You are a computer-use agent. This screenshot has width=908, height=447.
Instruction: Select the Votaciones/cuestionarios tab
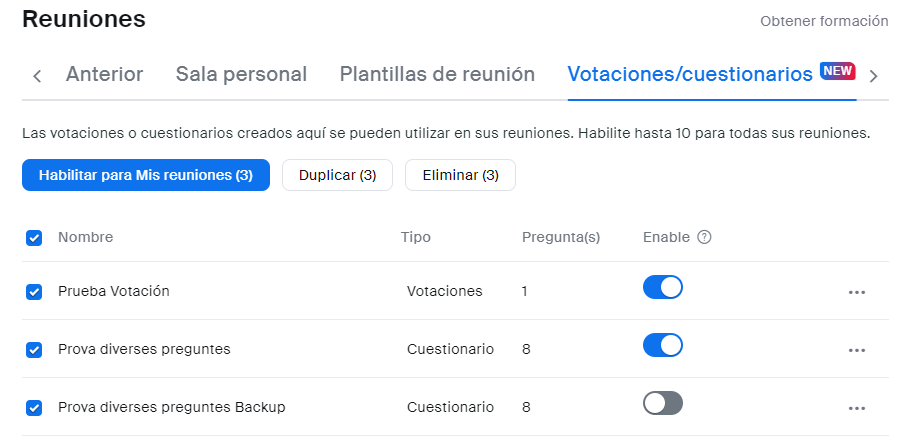point(690,74)
